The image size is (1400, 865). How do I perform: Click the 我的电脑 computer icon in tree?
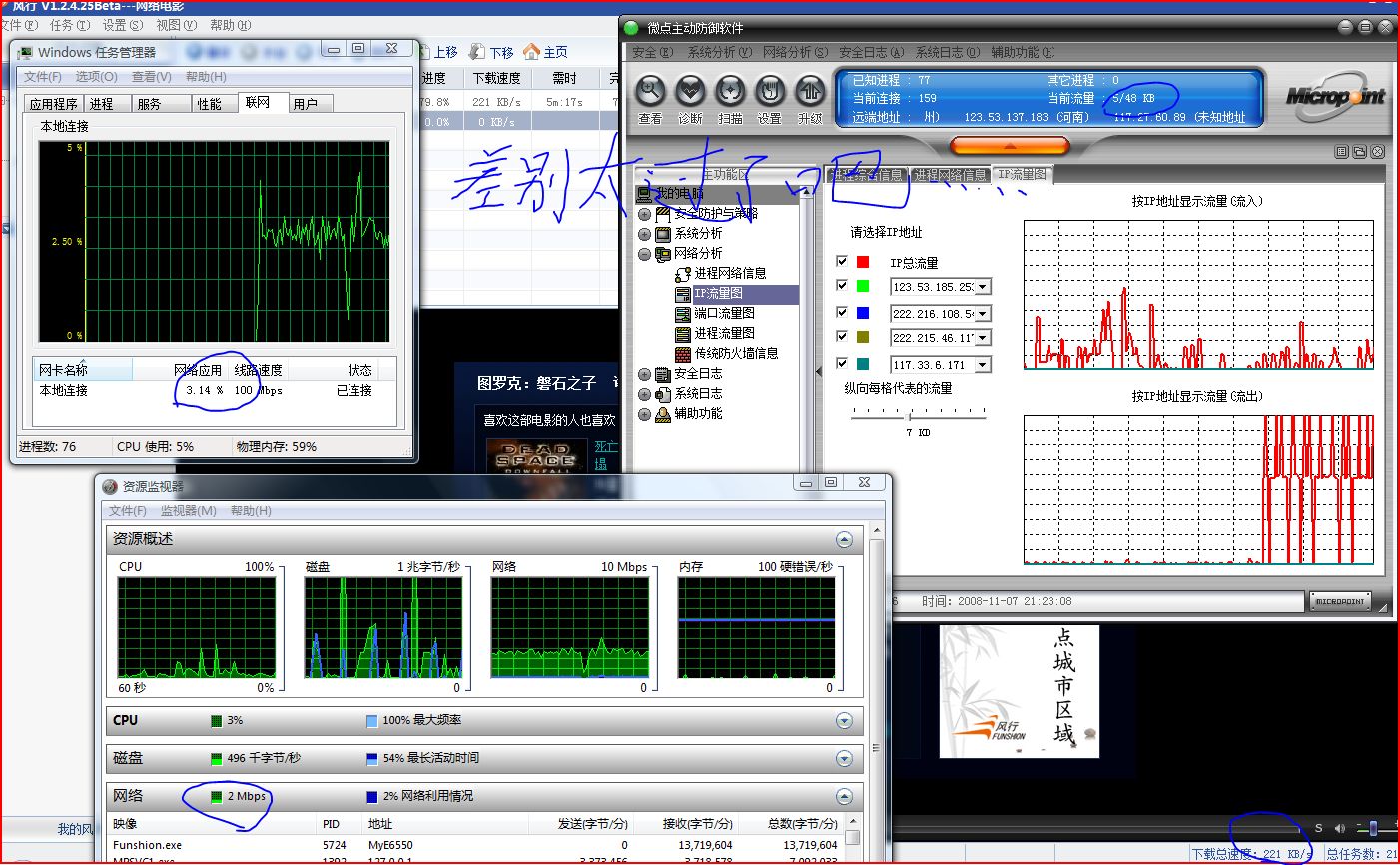644,194
